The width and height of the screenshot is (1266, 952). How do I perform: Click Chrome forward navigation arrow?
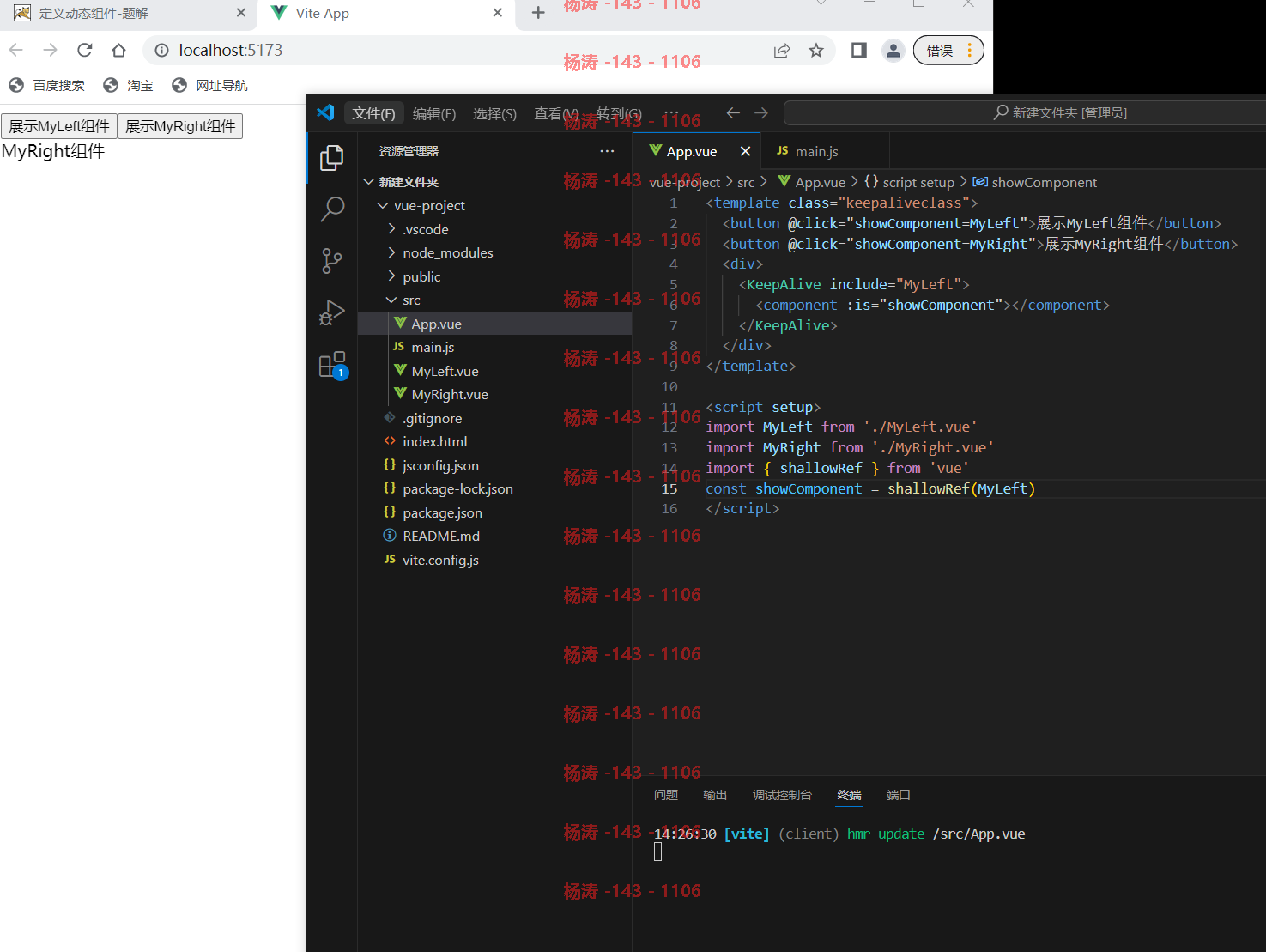coord(50,50)
